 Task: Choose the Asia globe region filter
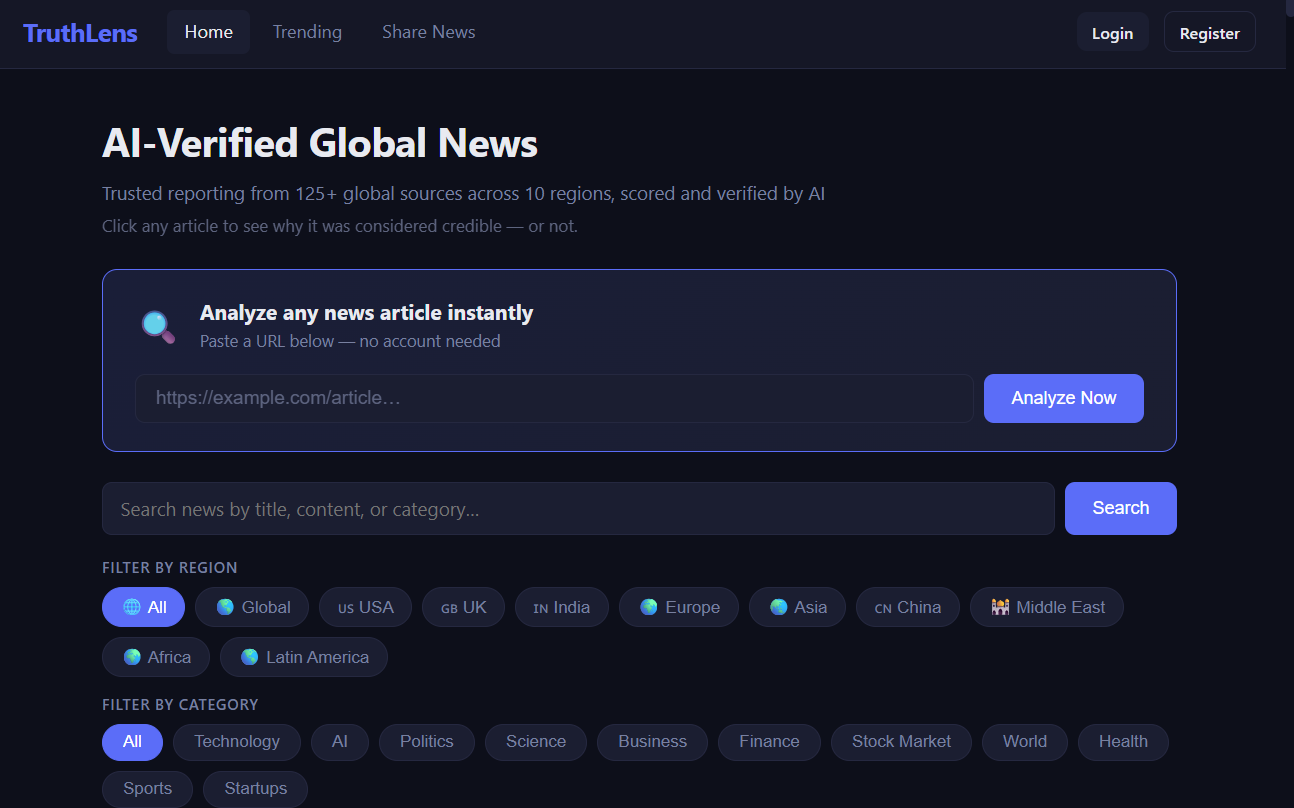pyautogui.click(x=797, y=607)
